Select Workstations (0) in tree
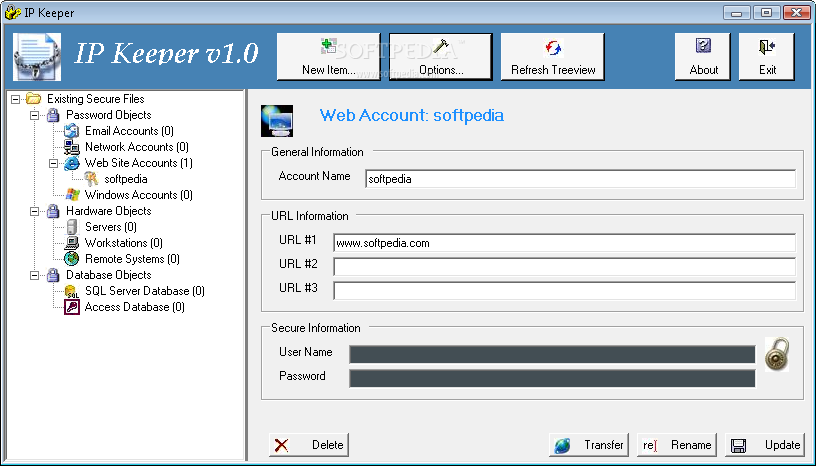This screenshot has width=816, height=466. click(x=124, y=243)
